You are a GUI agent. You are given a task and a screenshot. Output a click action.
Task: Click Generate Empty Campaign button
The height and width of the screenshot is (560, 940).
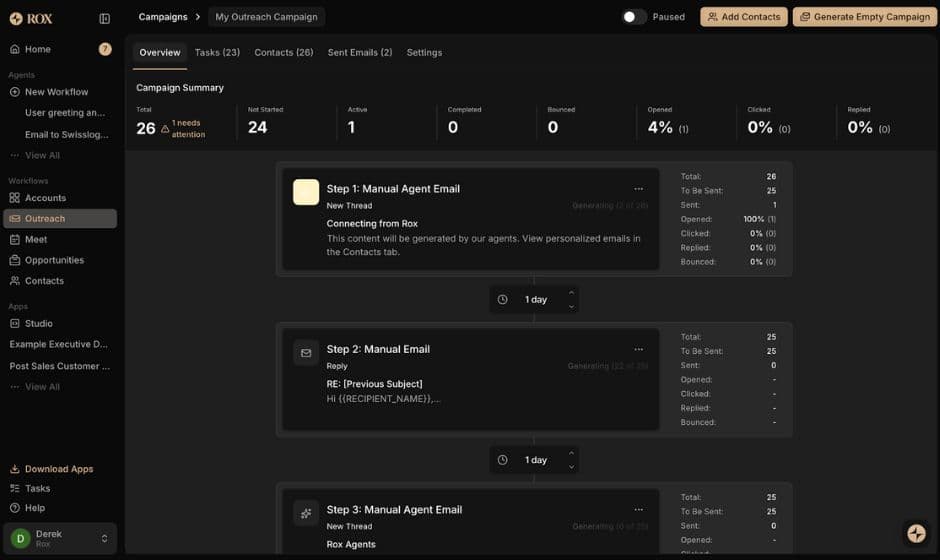[x=863, y=17]
